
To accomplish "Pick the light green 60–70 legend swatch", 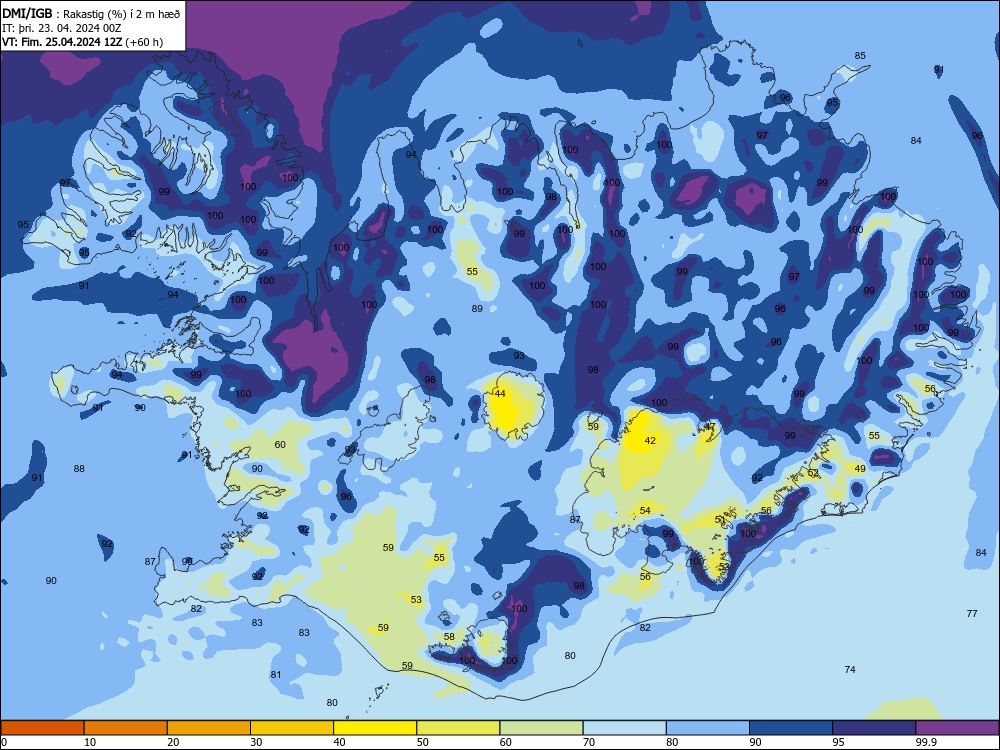I will tap(541, 728).
